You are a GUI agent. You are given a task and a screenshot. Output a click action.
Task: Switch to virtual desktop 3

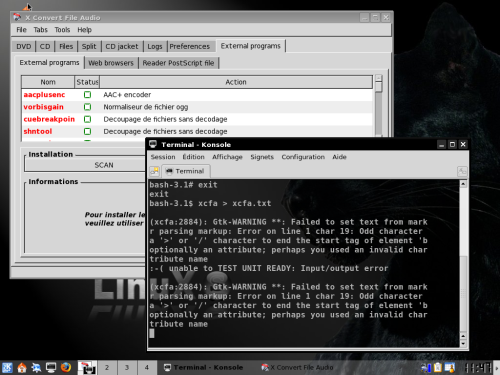tap(127, 367)
